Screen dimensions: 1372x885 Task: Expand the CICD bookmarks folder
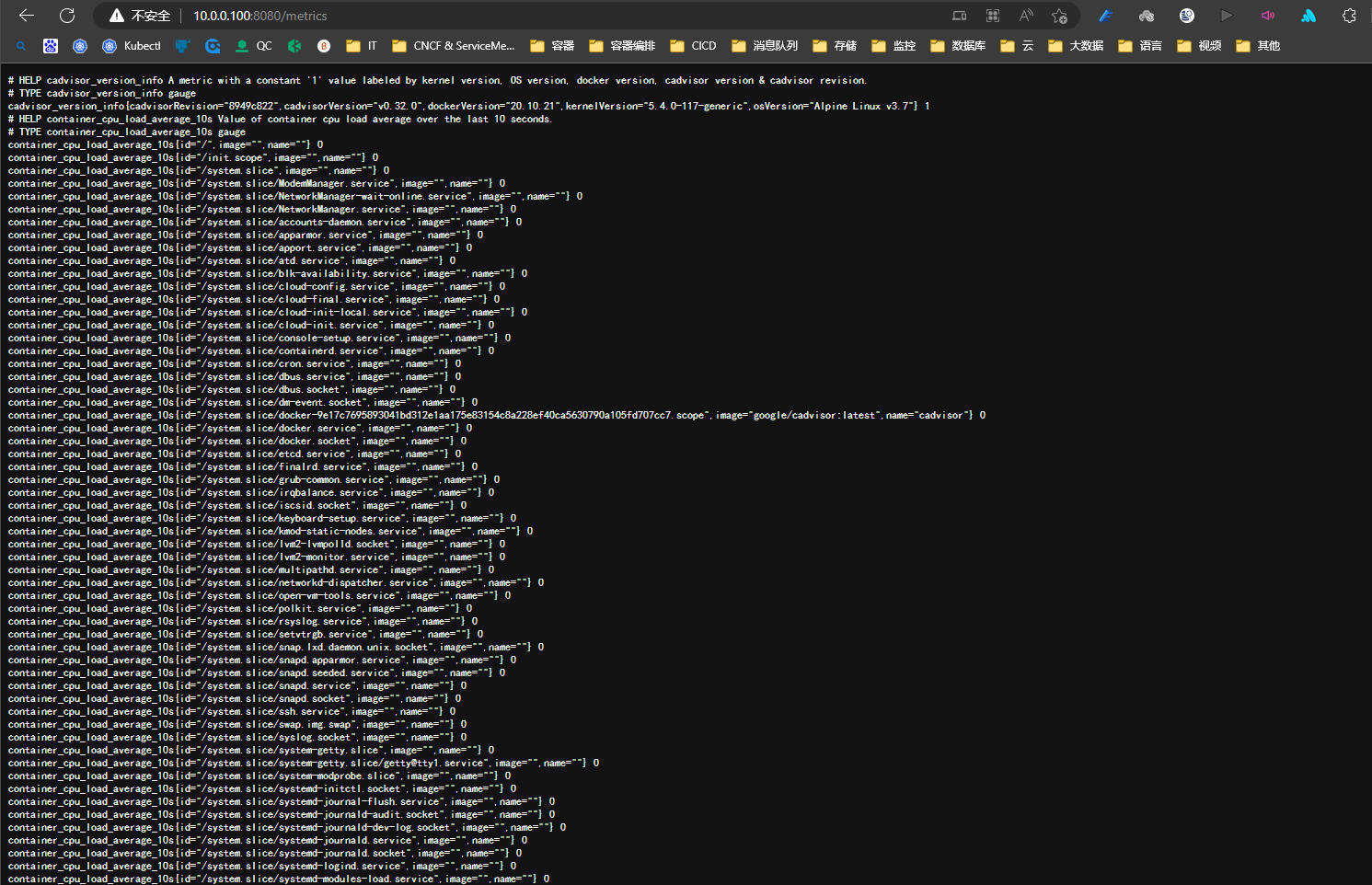(x=694, y=45)
